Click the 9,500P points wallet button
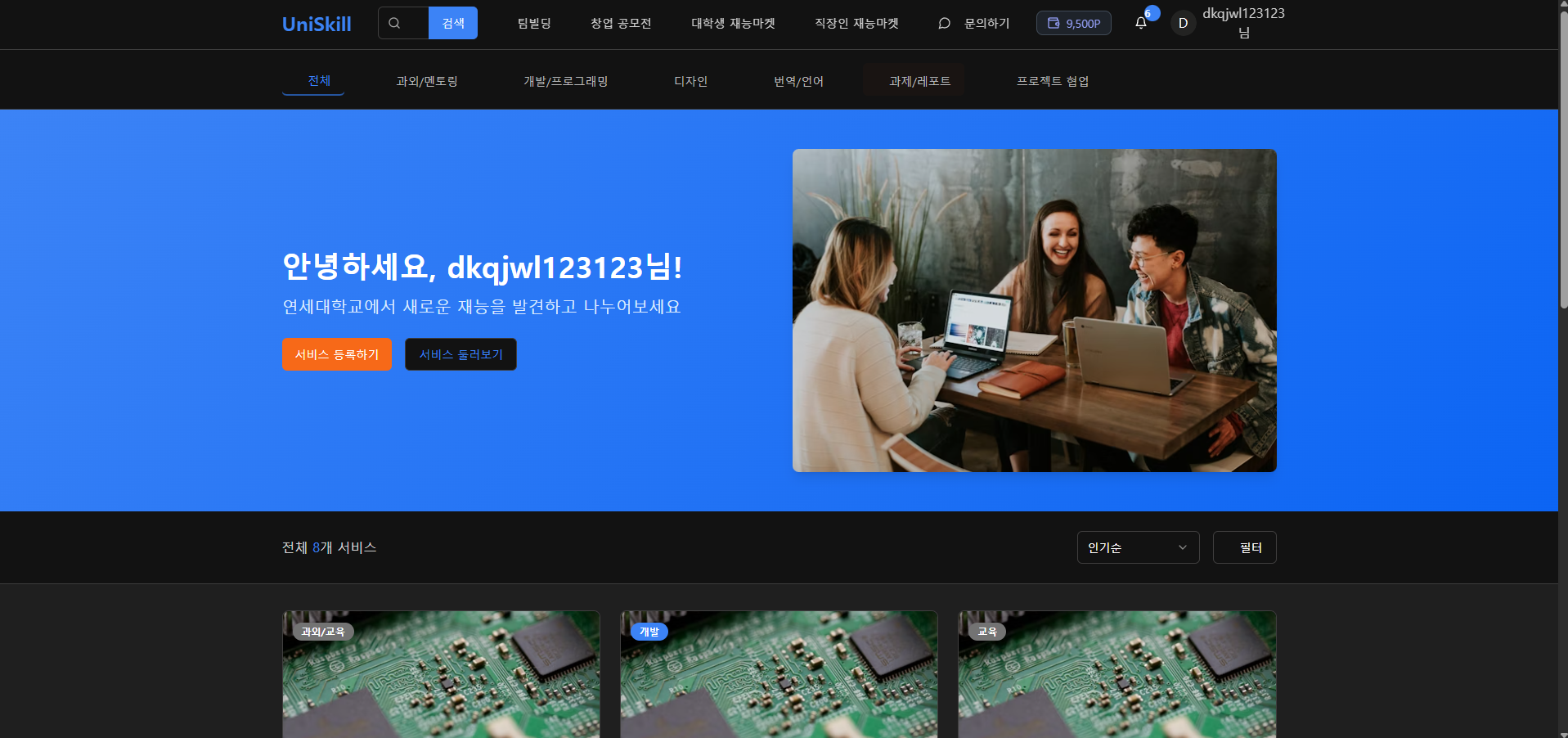Screen dimensions: 1568x738 (x=1074, y=23)
